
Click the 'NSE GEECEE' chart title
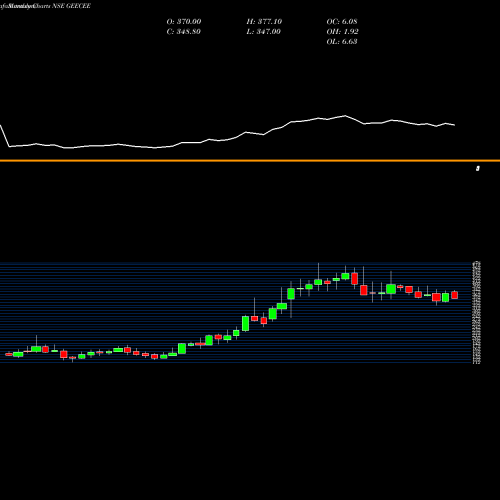pos(71,6)
